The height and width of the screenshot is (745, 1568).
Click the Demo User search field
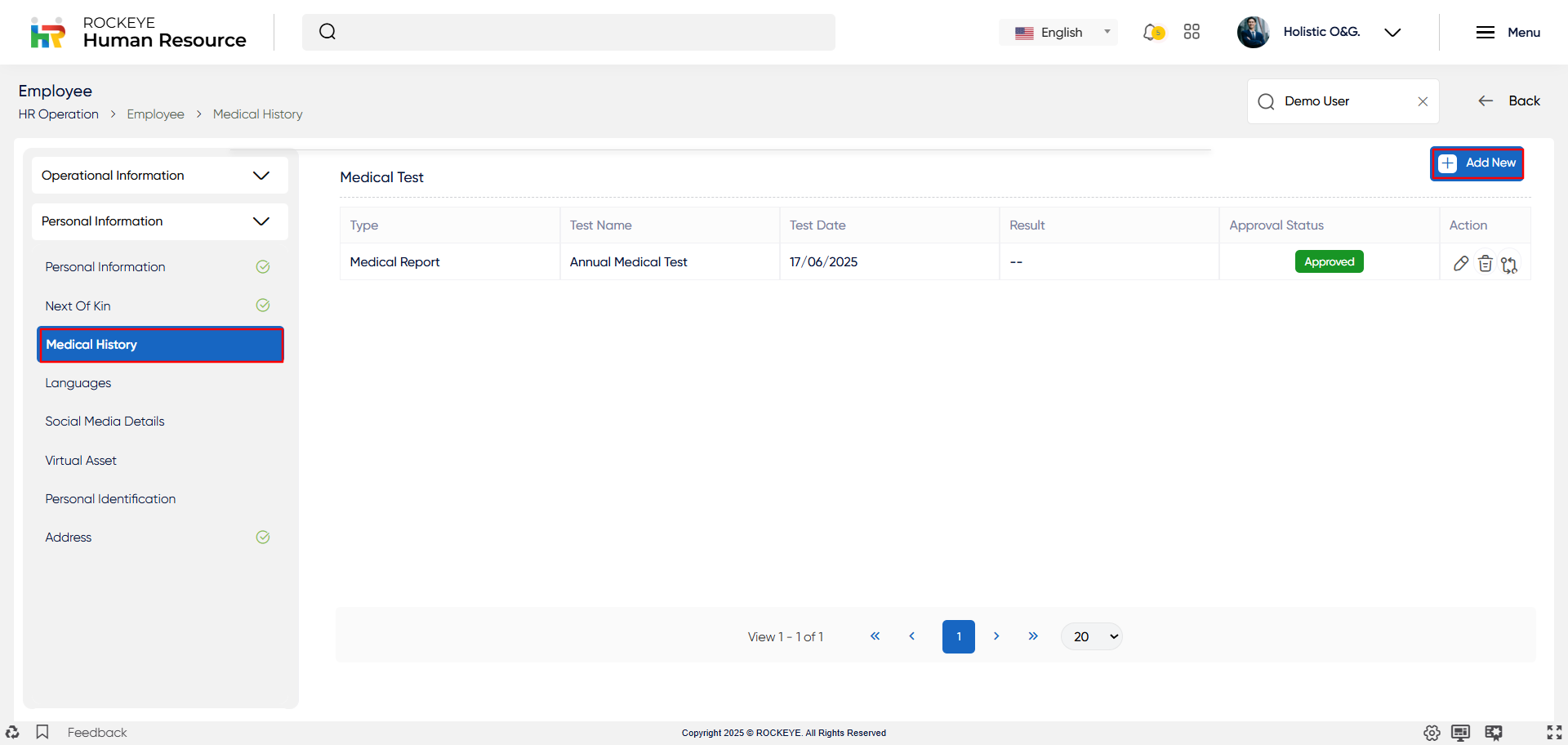click(1343, 101)
